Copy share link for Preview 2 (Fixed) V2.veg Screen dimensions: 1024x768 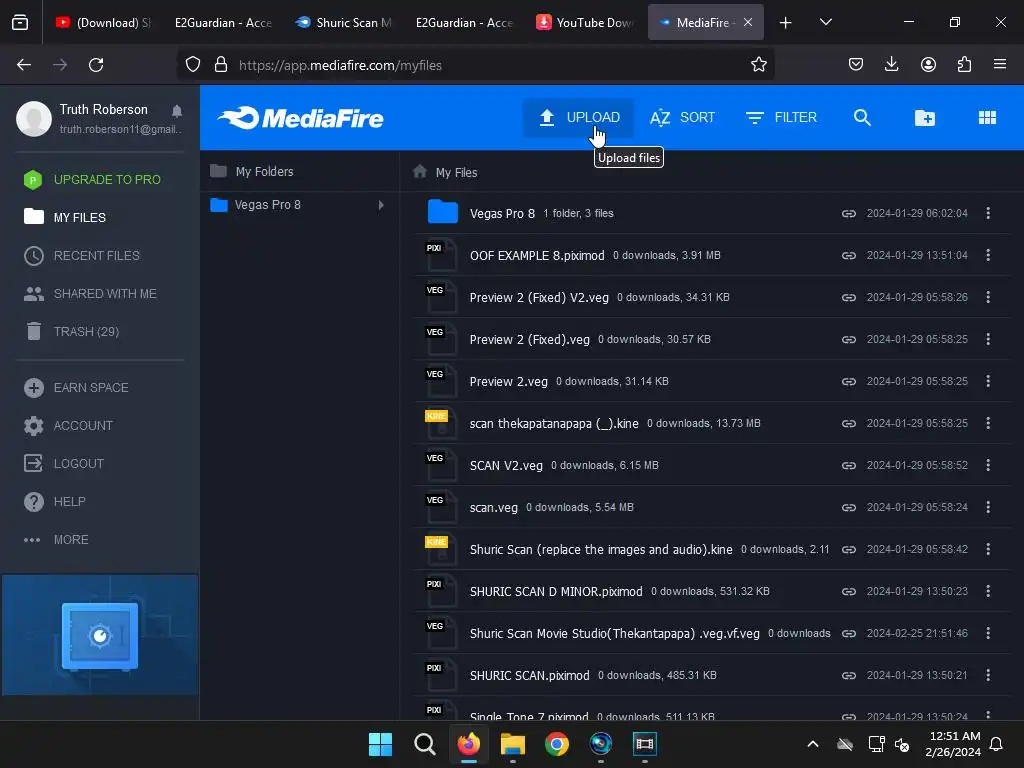coord(848,297)
